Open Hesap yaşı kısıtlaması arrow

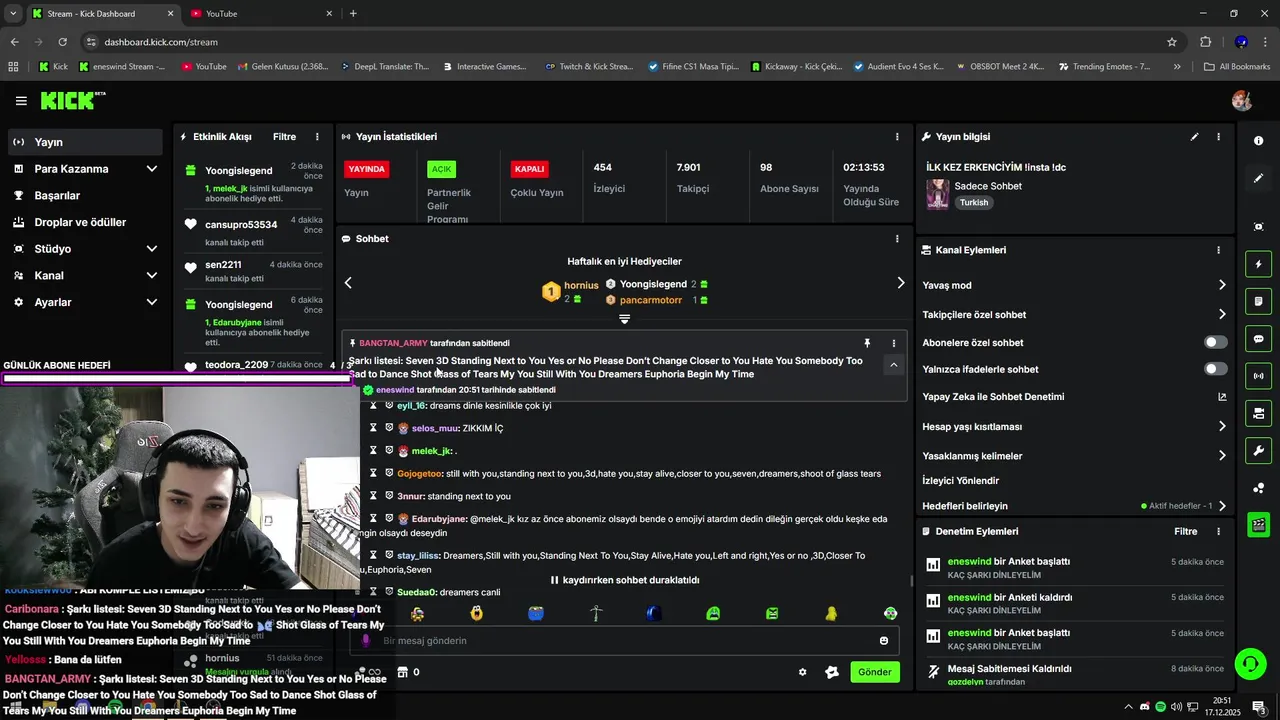point(1221,426)
